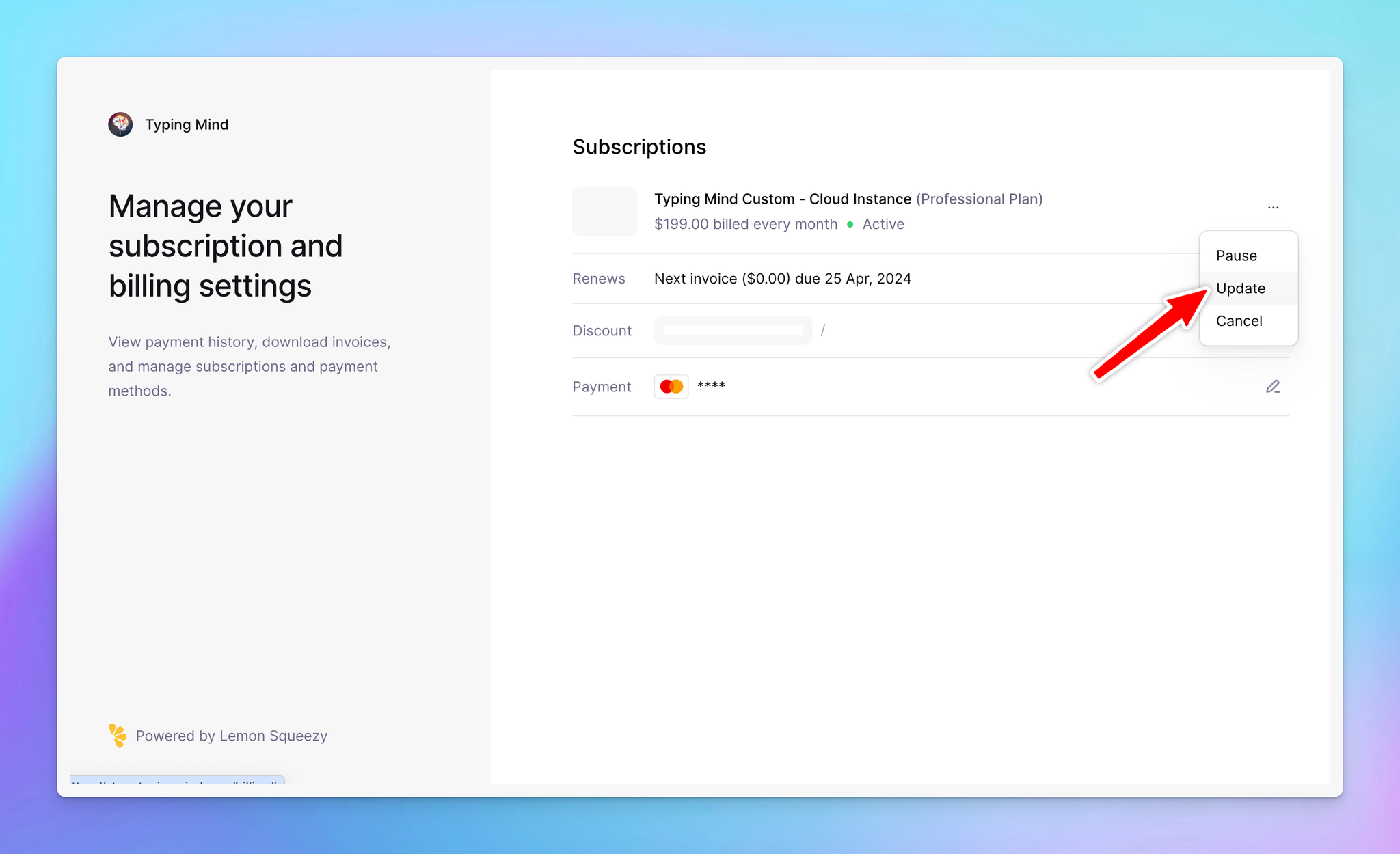
Task: Click the Typing Mind Custom - Cloud Instance title
Action: [x=783, y=199]
